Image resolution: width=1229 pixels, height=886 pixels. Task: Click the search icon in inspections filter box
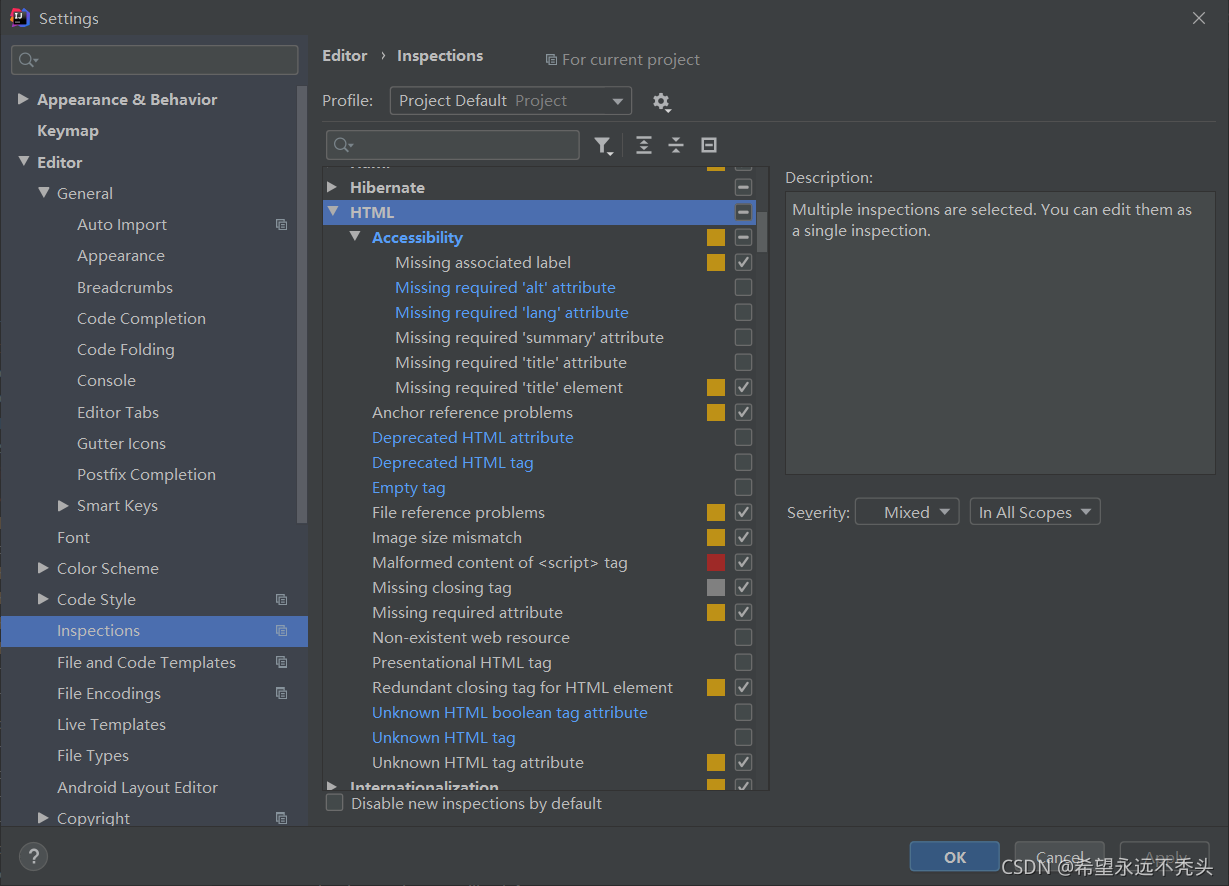(x=343, y=146)
